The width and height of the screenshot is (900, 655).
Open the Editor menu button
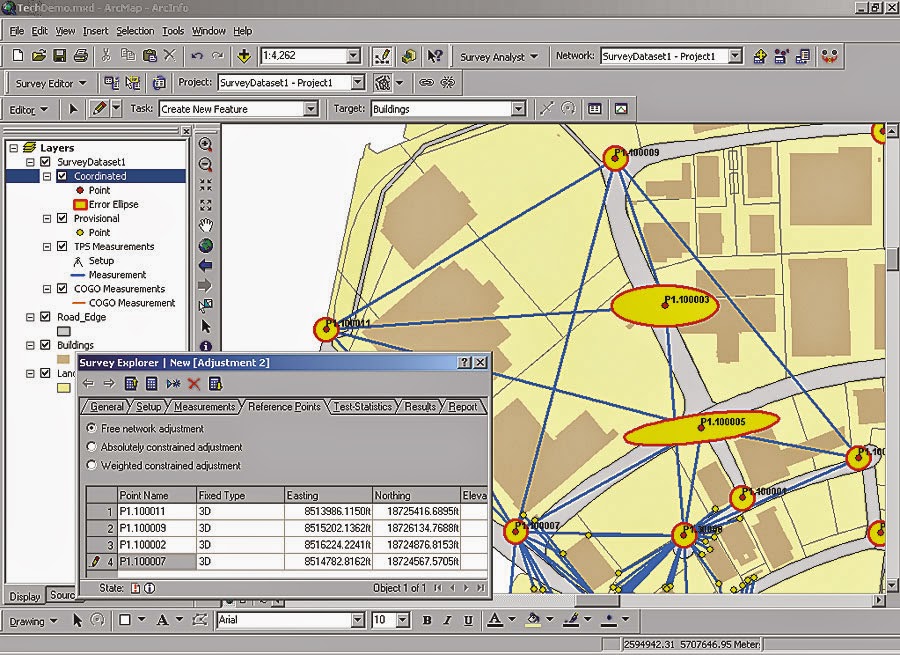pyautogui.click(x=28, y=110)
